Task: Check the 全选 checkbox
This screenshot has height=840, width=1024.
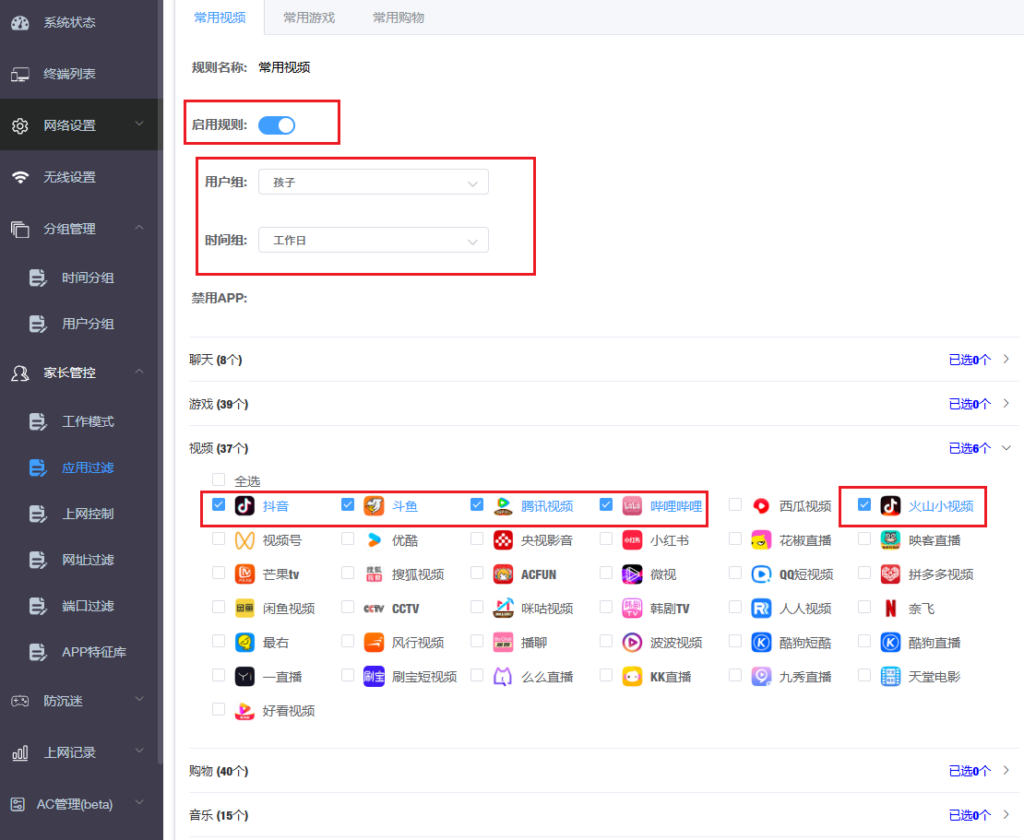Action: pyautogui.click(x=219, y=480)
